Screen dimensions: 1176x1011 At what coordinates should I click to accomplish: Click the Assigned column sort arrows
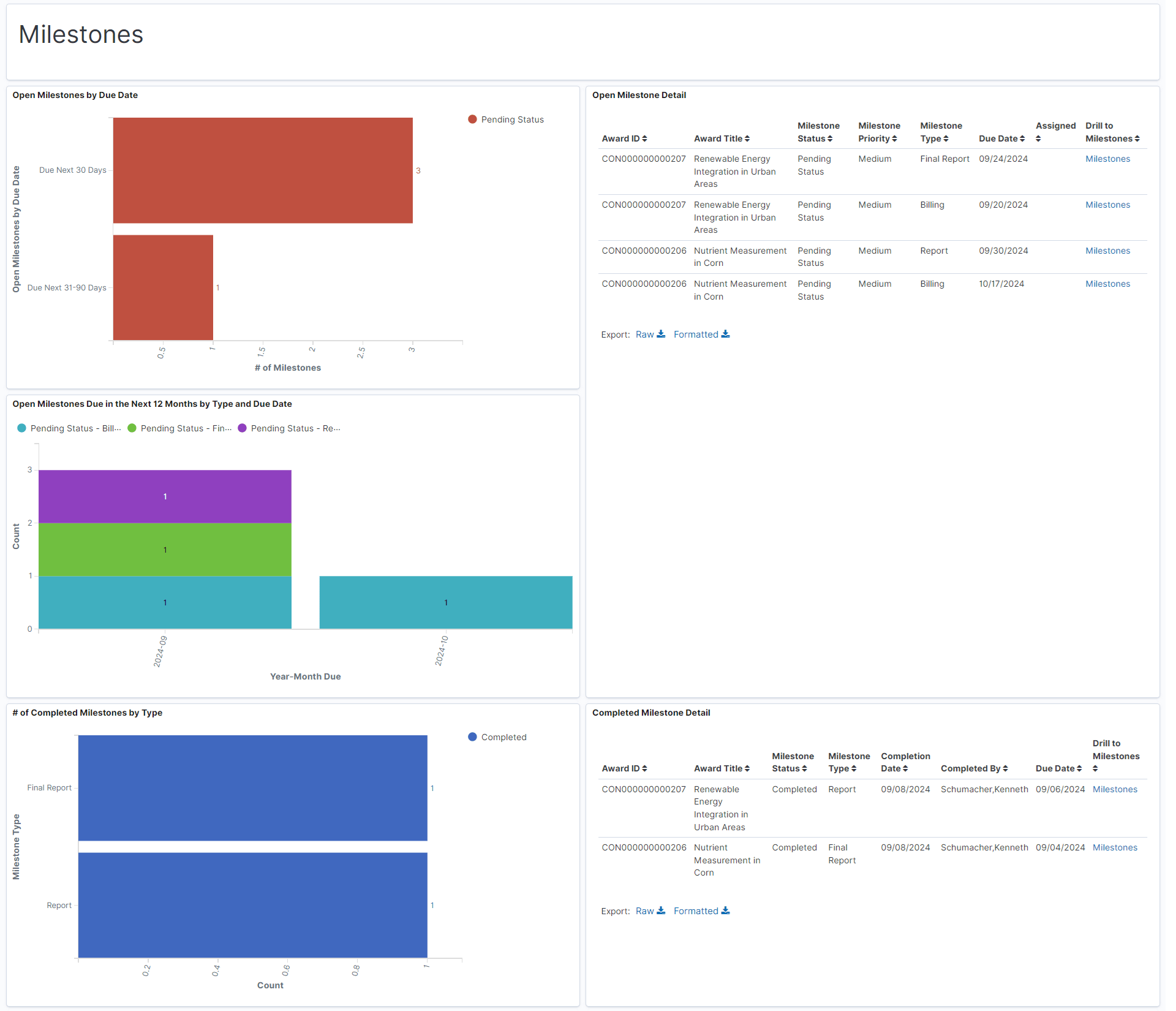(x=1038, y=139)
